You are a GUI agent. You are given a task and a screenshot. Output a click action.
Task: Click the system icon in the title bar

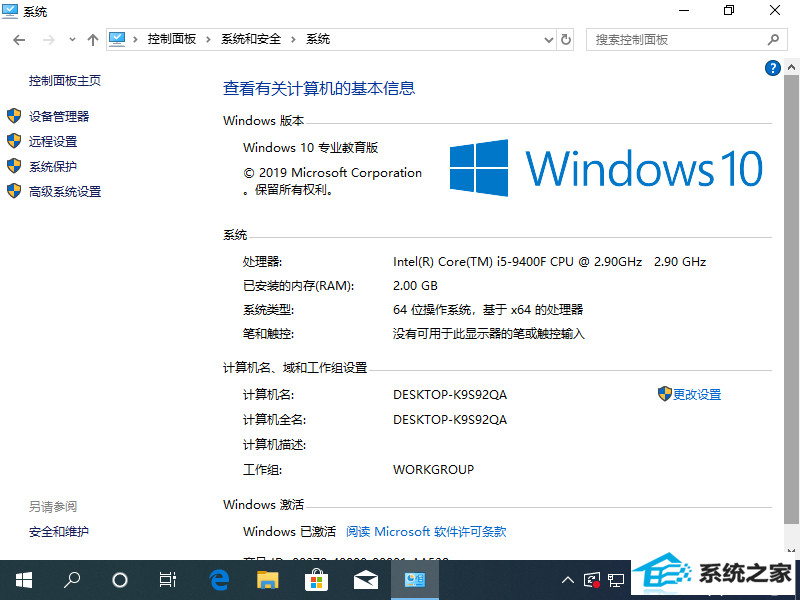click(x=10, y=11)
